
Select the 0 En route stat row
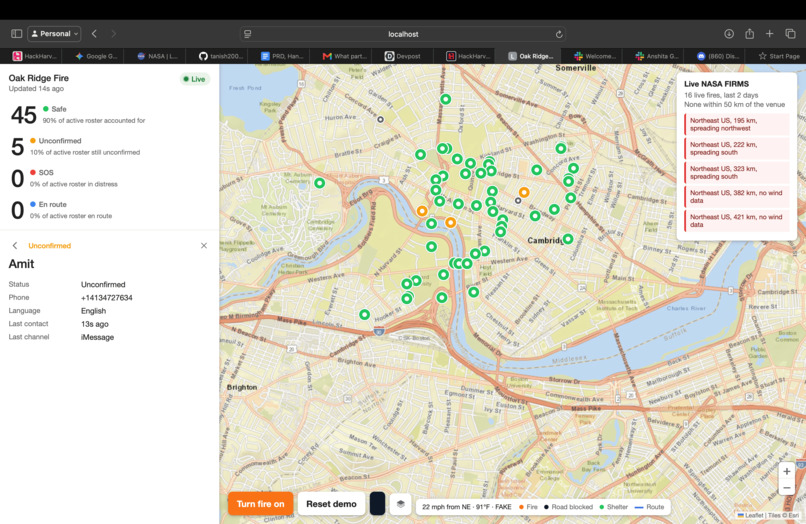[109, 210]
